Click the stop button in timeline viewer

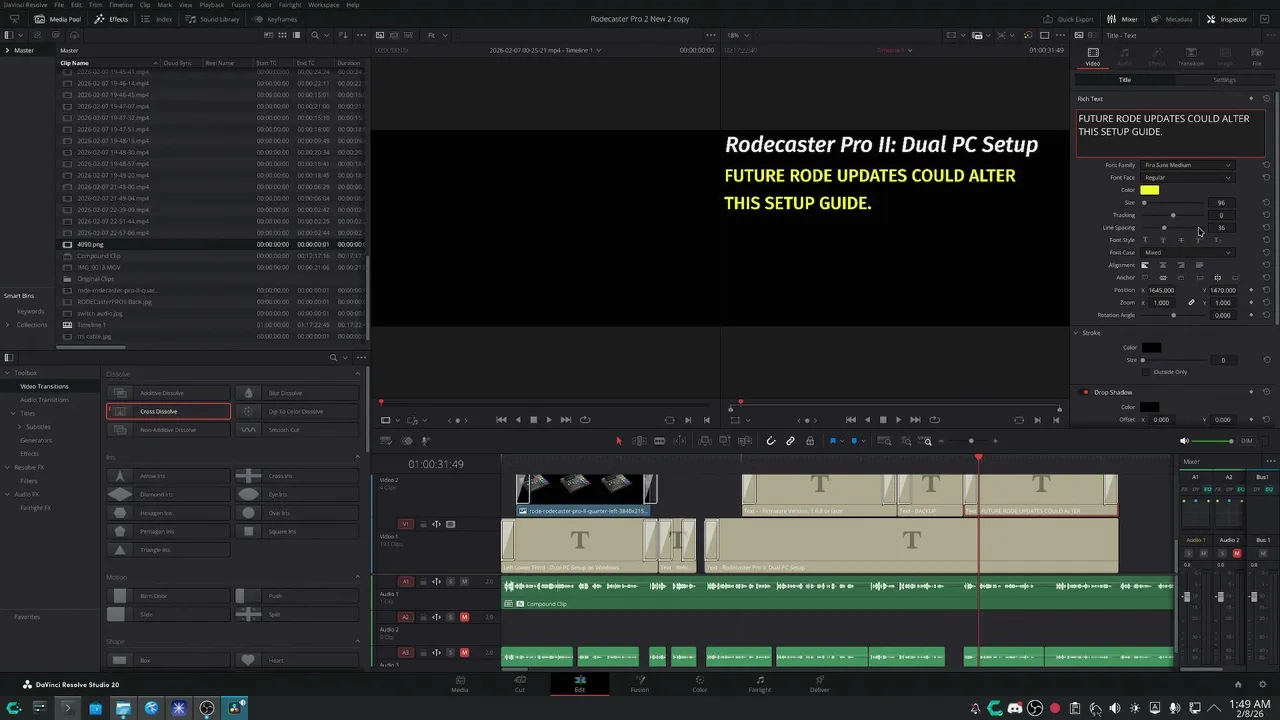883,420
